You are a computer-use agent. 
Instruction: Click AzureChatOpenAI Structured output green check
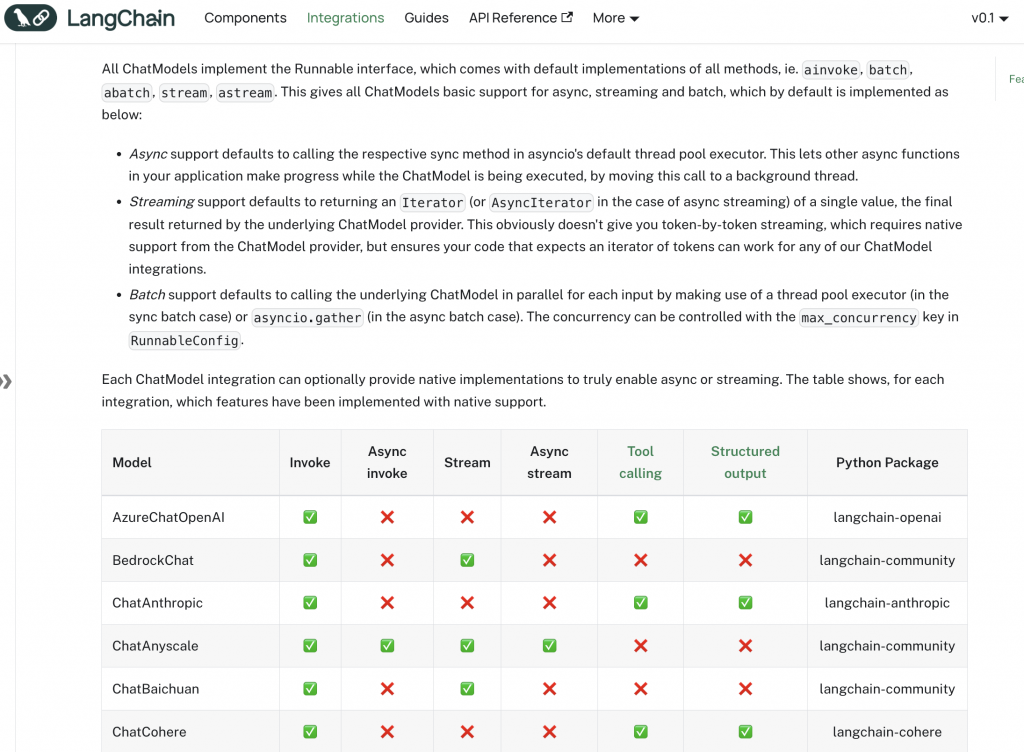(745, 517)
